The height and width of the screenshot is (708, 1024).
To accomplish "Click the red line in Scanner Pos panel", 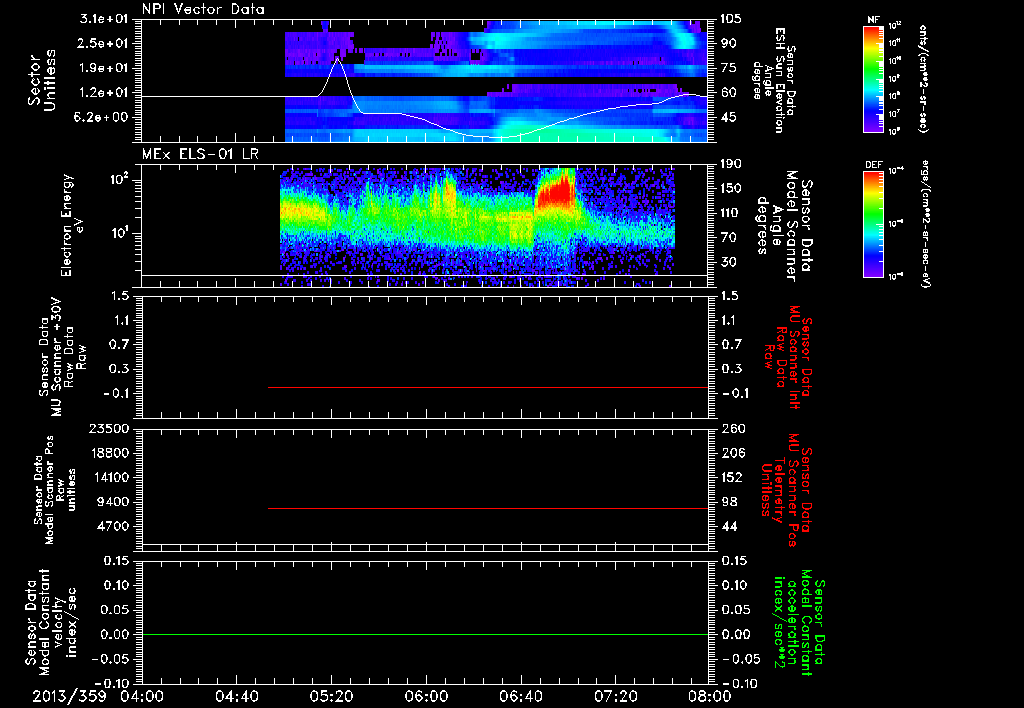I will (x=488, y=508).
